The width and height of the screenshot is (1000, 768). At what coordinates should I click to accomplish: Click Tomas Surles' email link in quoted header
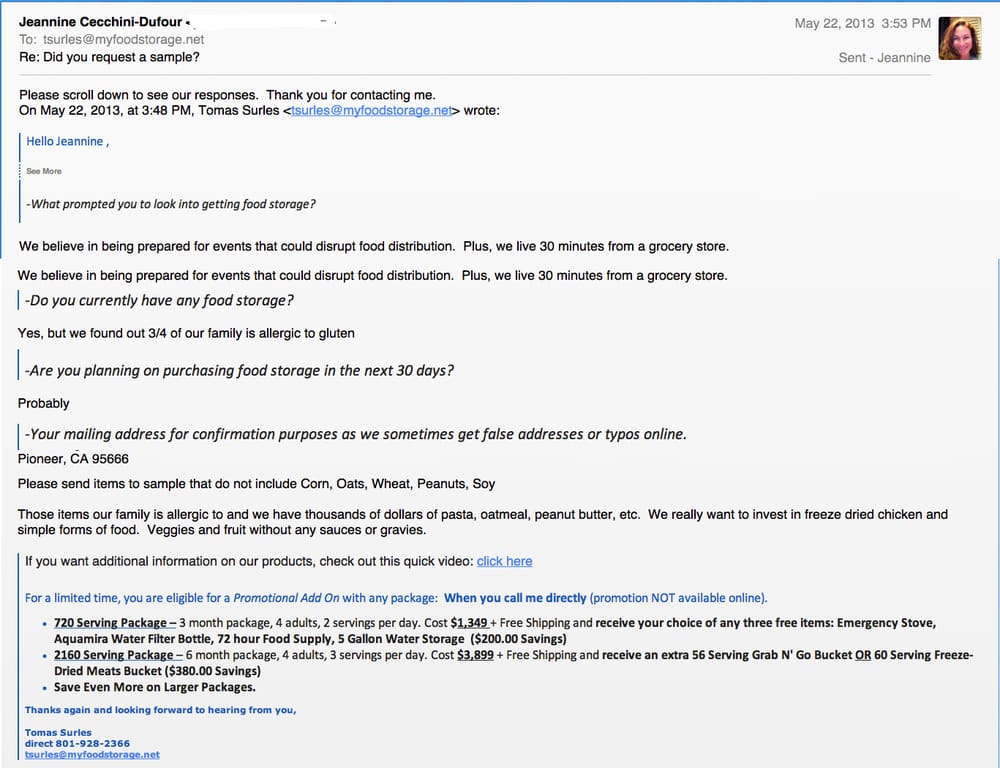pyautogui.click(x=371, y=111)
